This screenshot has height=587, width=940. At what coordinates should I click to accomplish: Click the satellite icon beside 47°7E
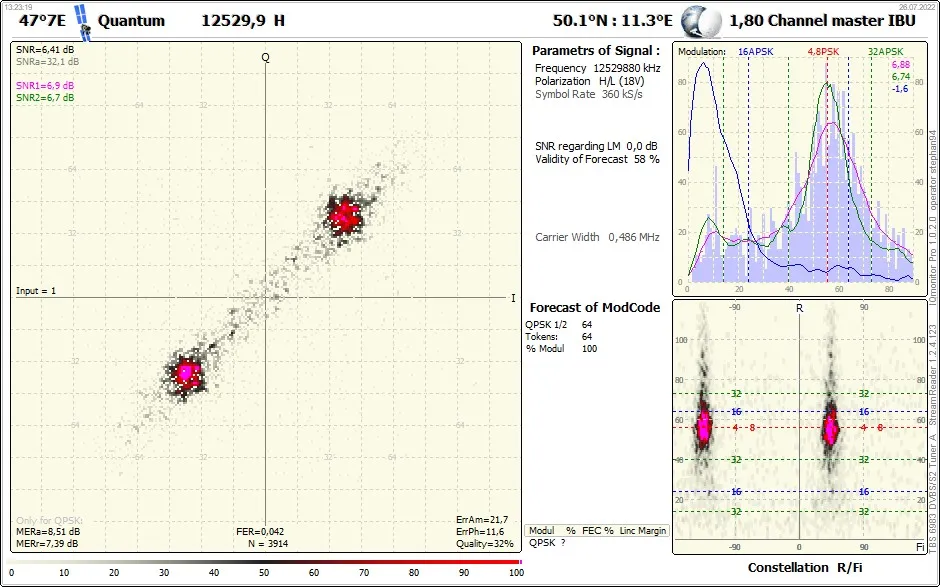(83, 23)
